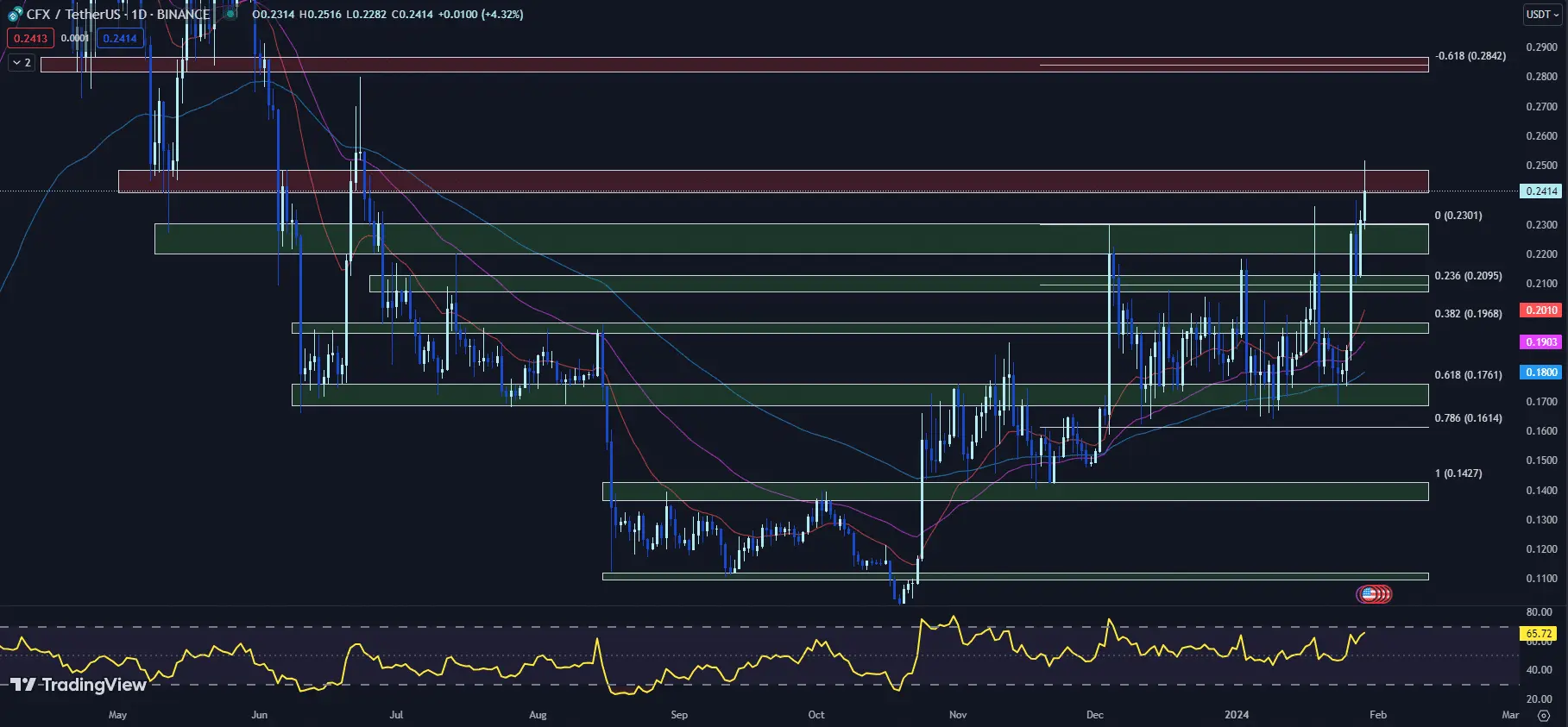Select the red 0.2010 moving average label
This screenshot has width=1568, height=727.
coord(1541,310)
